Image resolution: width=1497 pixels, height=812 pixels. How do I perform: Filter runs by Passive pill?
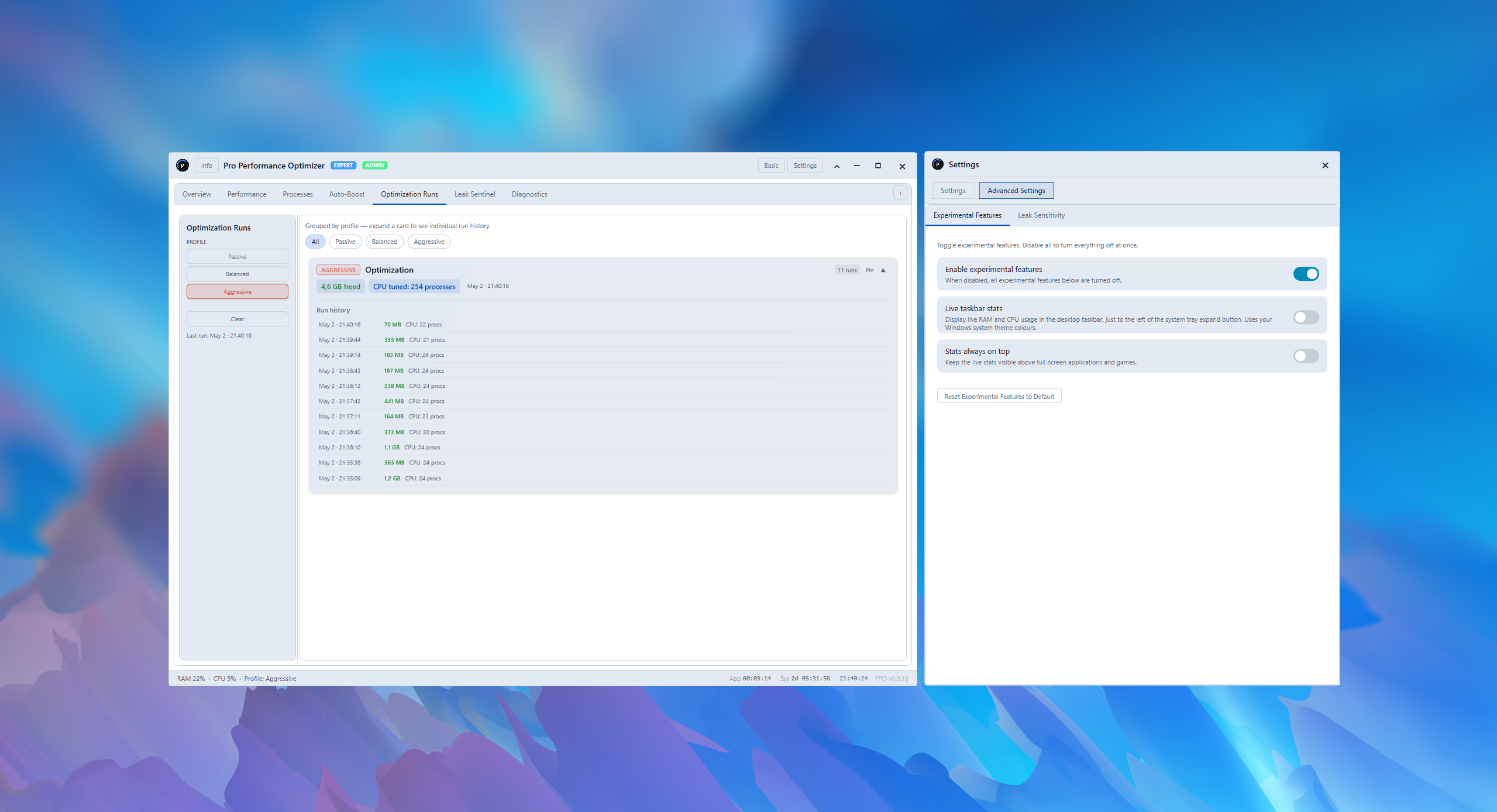[345, 242]
